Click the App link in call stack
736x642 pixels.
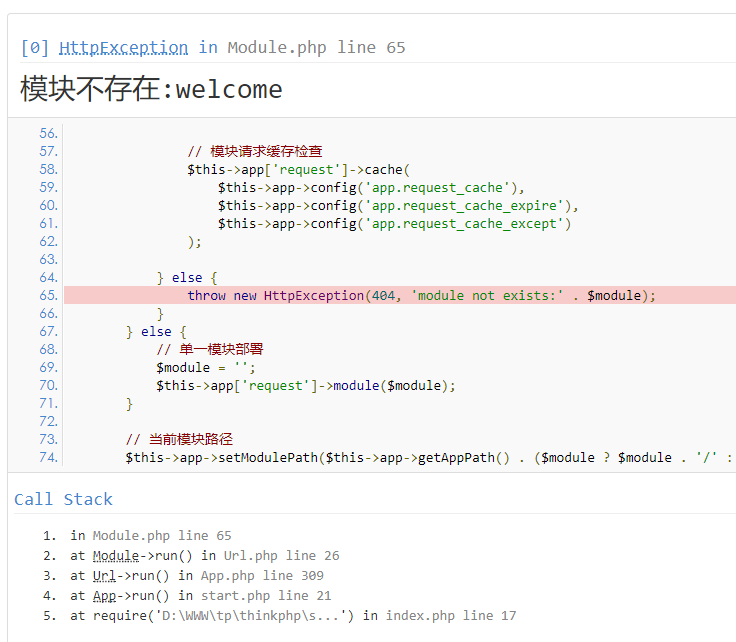tap(104, 596)
